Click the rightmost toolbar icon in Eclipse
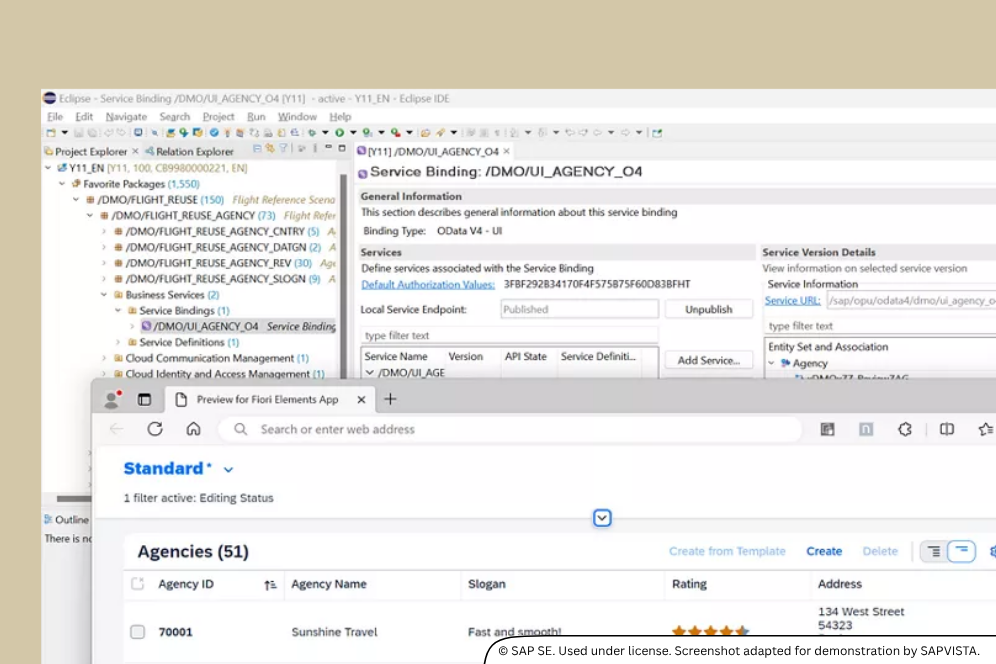Viewport: 996px width, 664px height. click(657, 133)
